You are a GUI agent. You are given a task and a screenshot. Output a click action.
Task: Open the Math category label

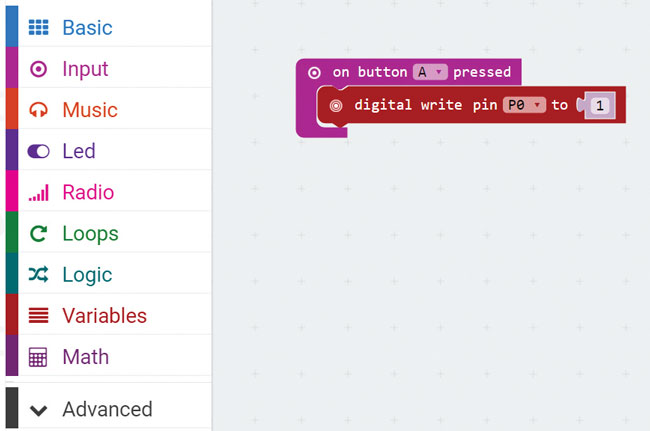(x=86, y=357)
